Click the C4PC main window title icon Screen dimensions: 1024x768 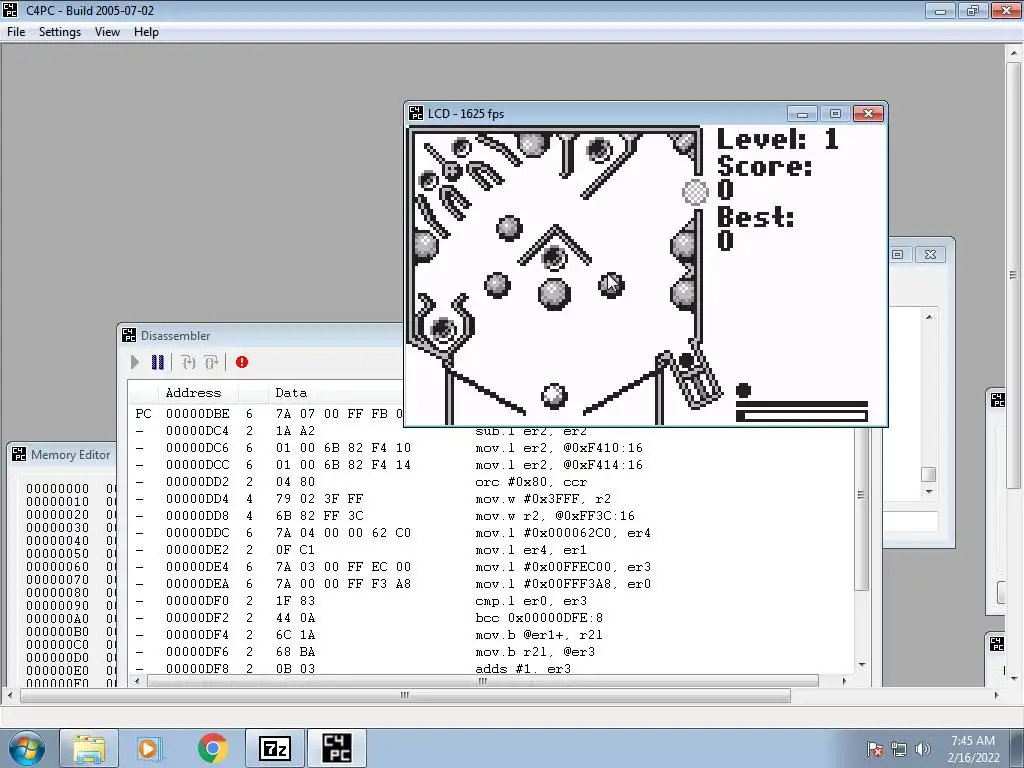click(10, 10)
